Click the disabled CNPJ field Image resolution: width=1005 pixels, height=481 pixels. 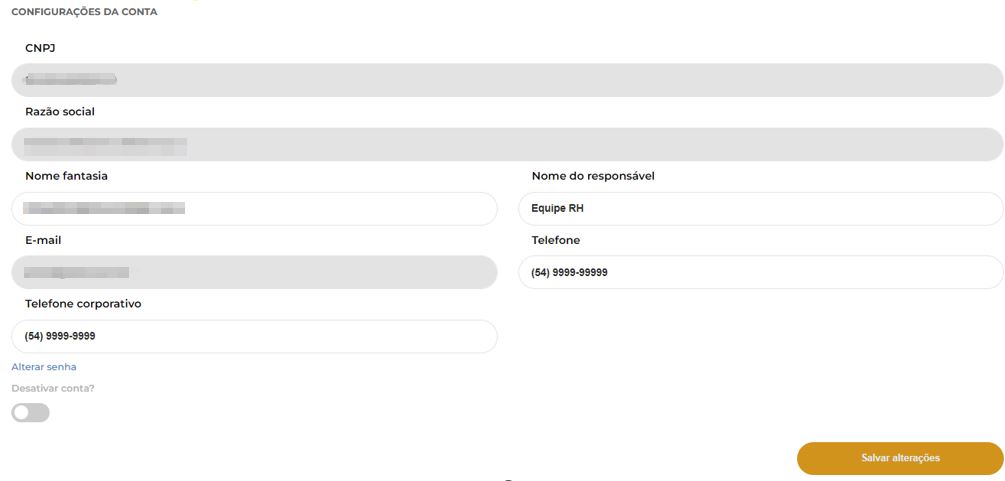507,80
